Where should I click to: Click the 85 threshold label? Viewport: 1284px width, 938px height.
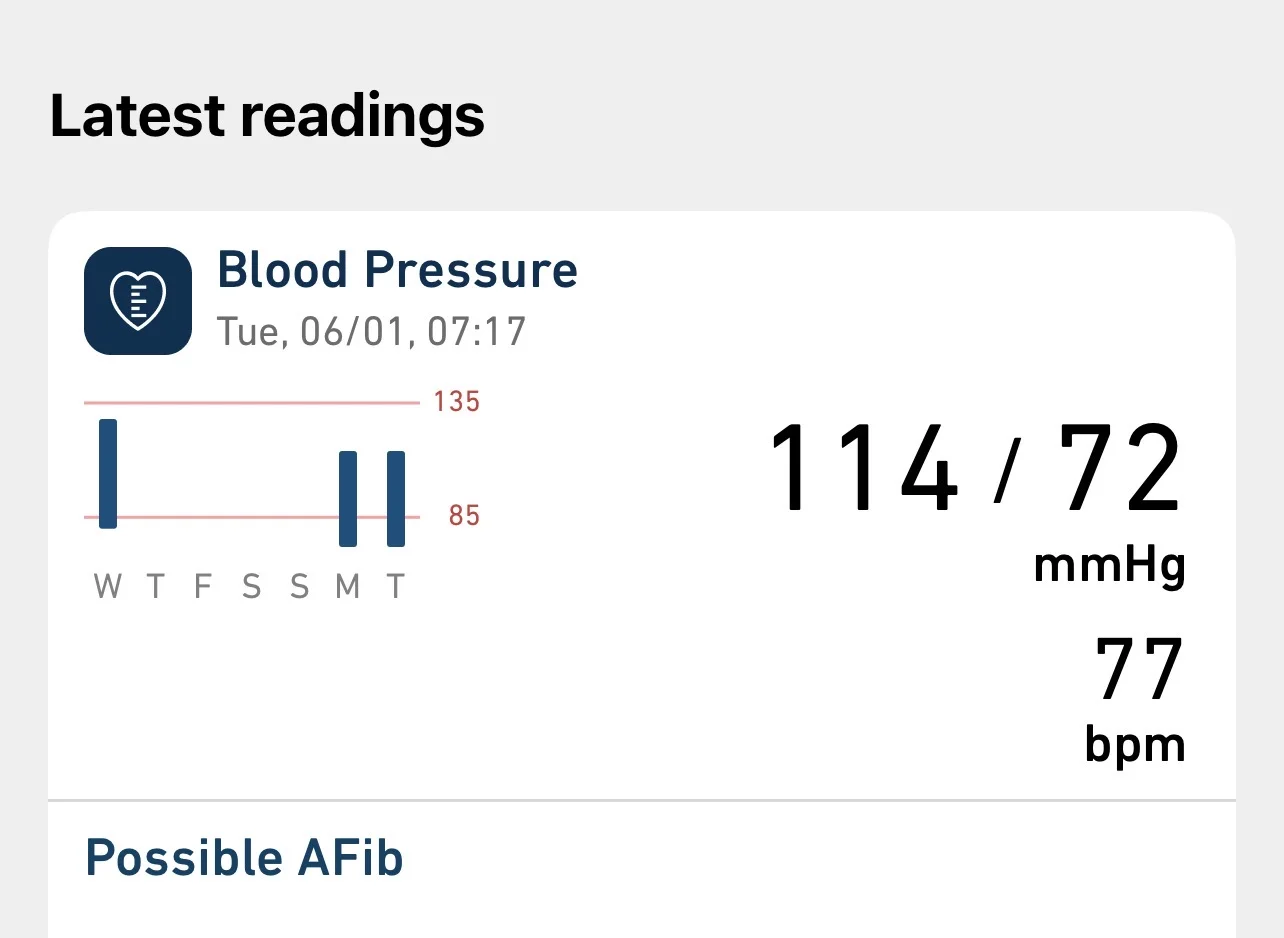tap(464, 516)
